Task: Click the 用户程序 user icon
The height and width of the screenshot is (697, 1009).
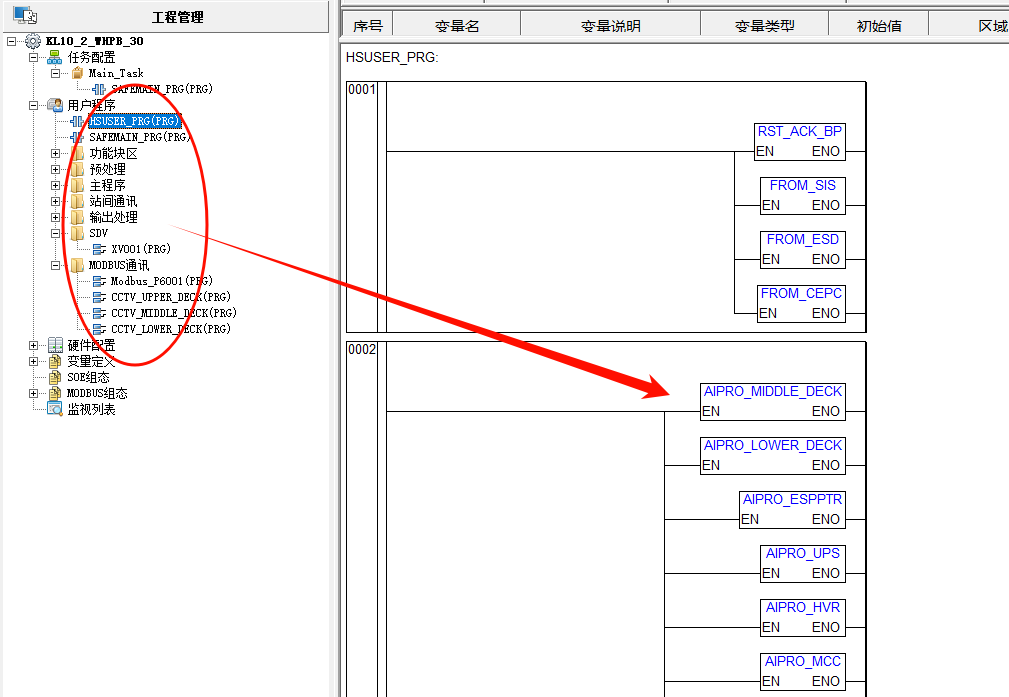Action: point(55,105)
